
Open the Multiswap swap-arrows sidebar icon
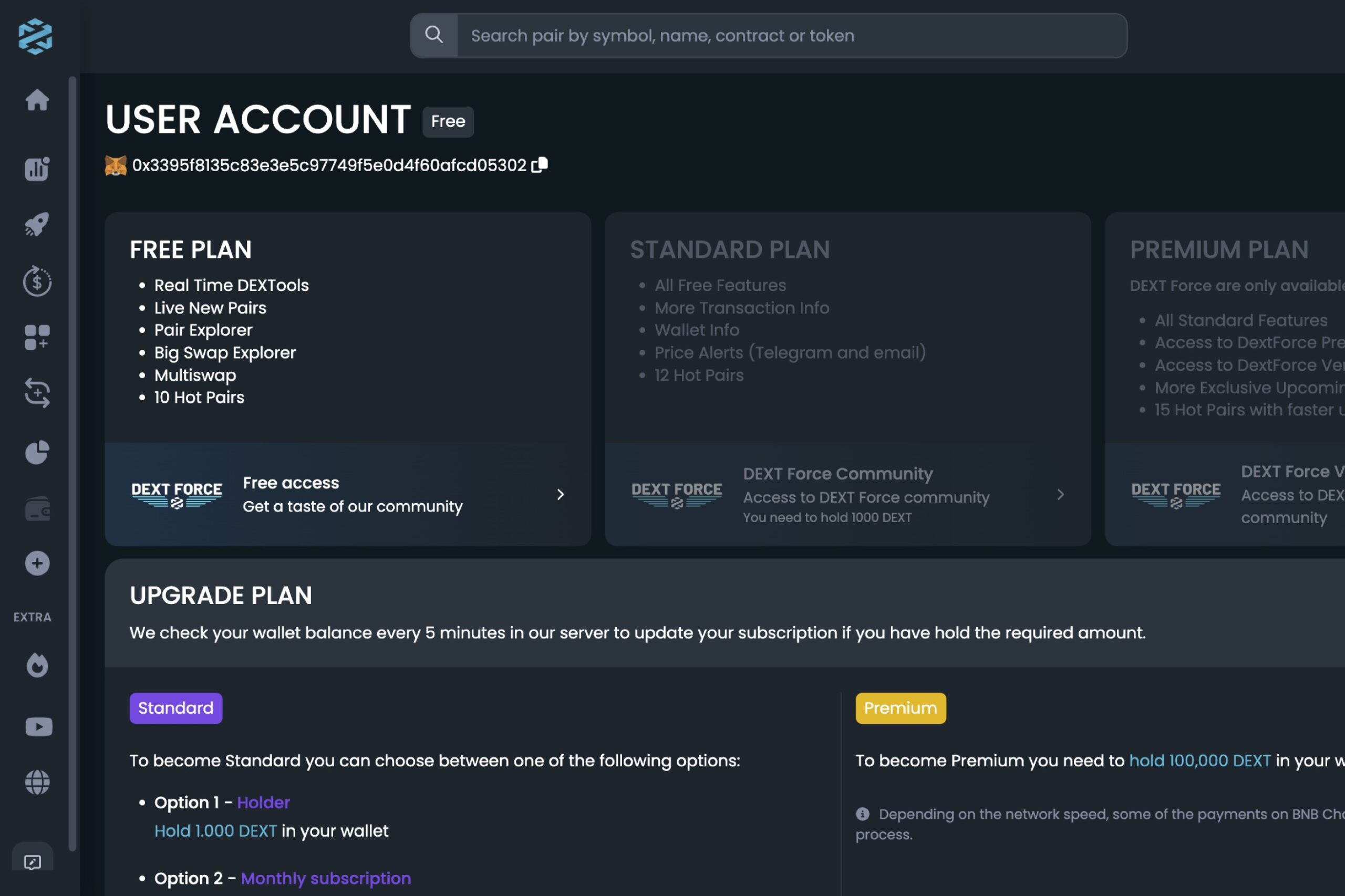(37, 393)
